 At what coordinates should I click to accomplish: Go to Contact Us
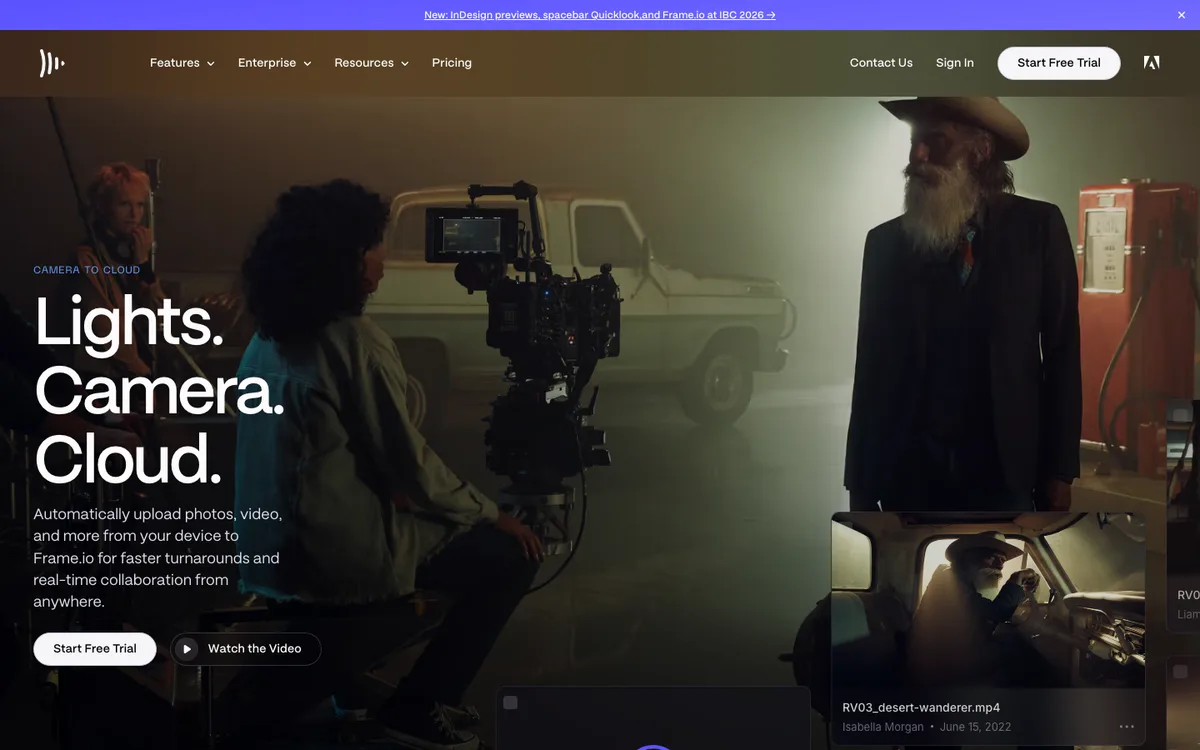click(881, 63)
